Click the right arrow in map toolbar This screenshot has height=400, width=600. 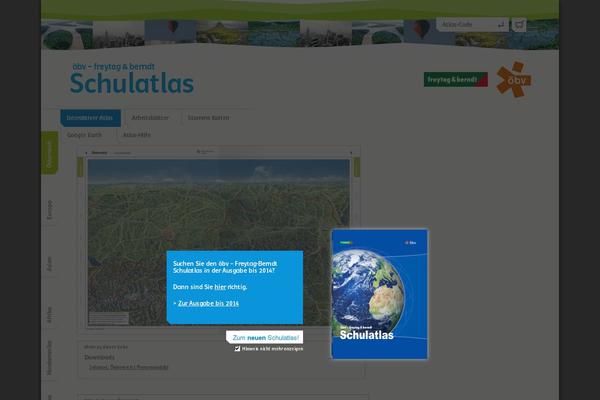coord(351,152)
